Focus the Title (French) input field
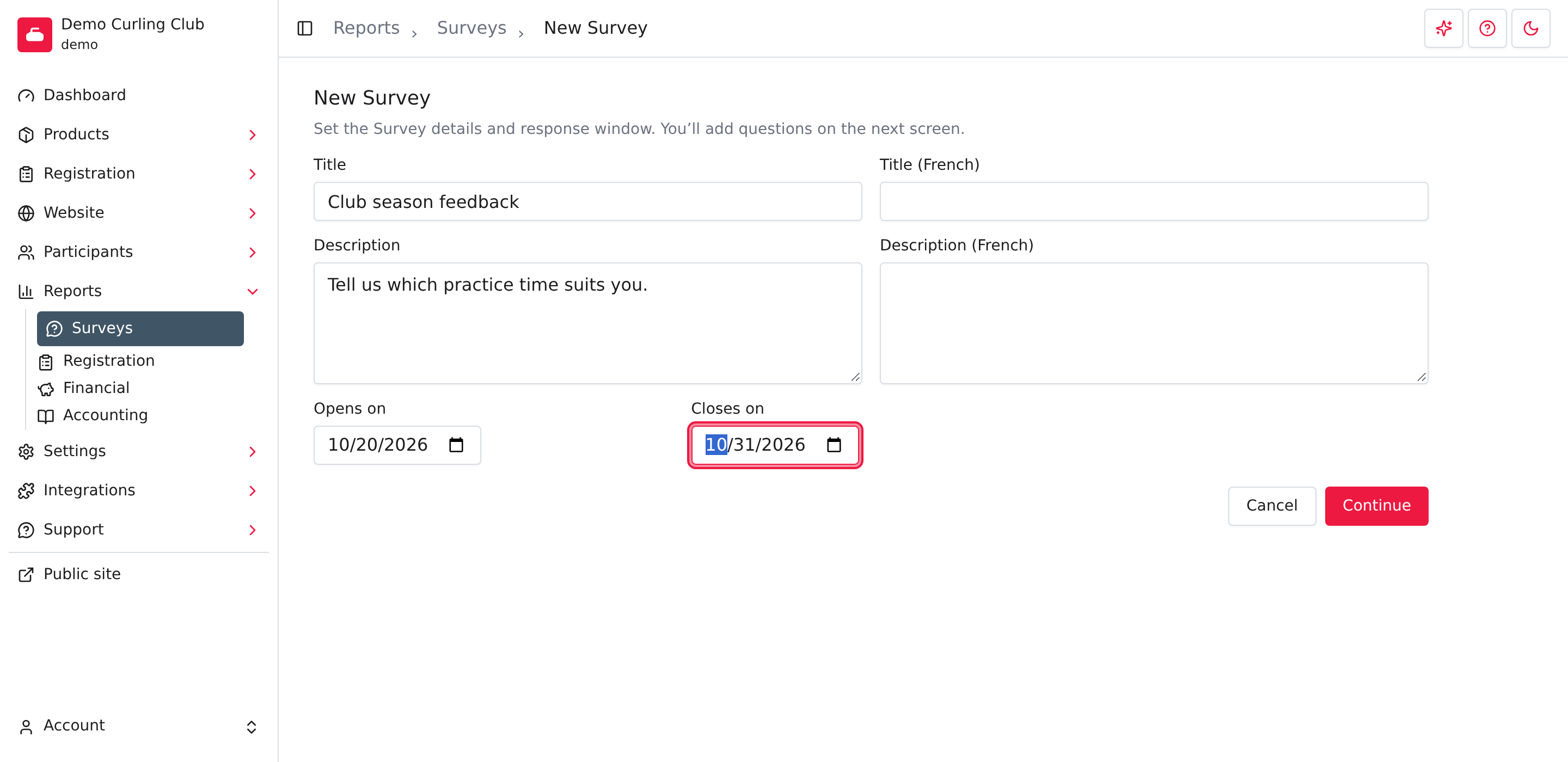 pyautogui.click(x=1154, y=201)
